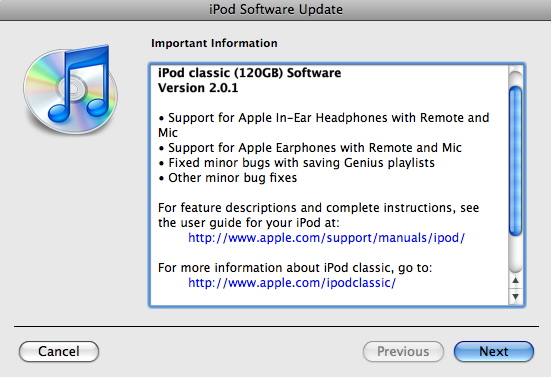
Task: Click the In-Ear Headphones support bullet
Action: pos(323,125)
